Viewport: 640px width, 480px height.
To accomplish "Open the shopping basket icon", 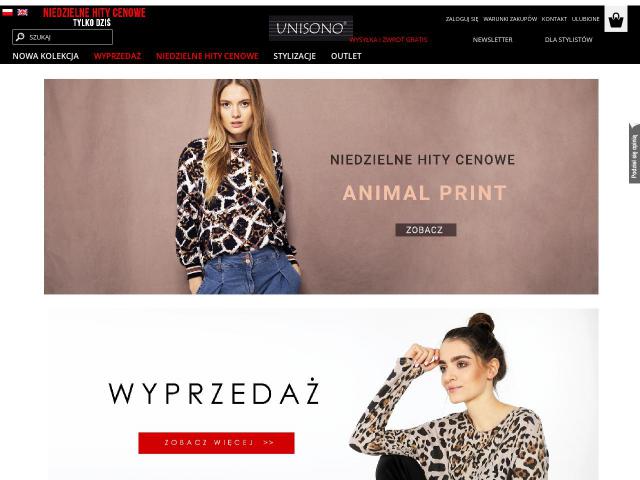I will point(616,20).
